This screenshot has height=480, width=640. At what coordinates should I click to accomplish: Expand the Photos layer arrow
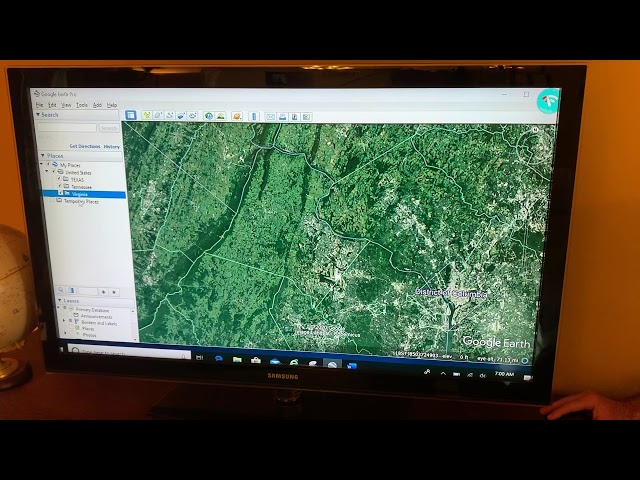65,334
